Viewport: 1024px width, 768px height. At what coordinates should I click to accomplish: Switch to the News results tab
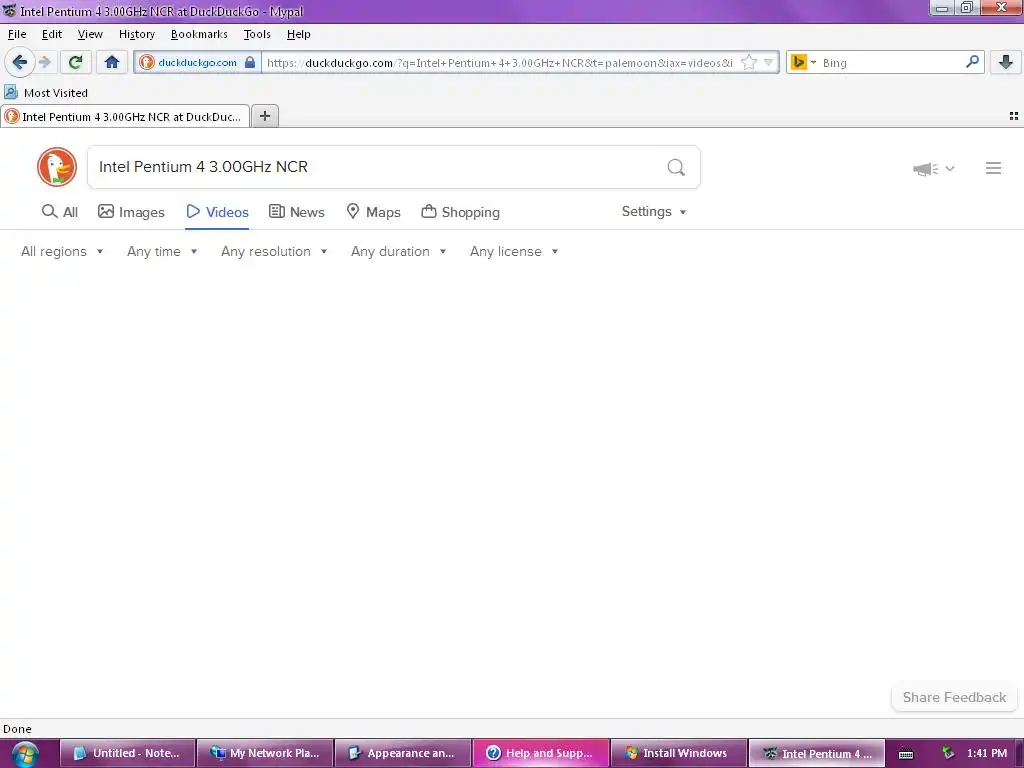tap(296, 212)
